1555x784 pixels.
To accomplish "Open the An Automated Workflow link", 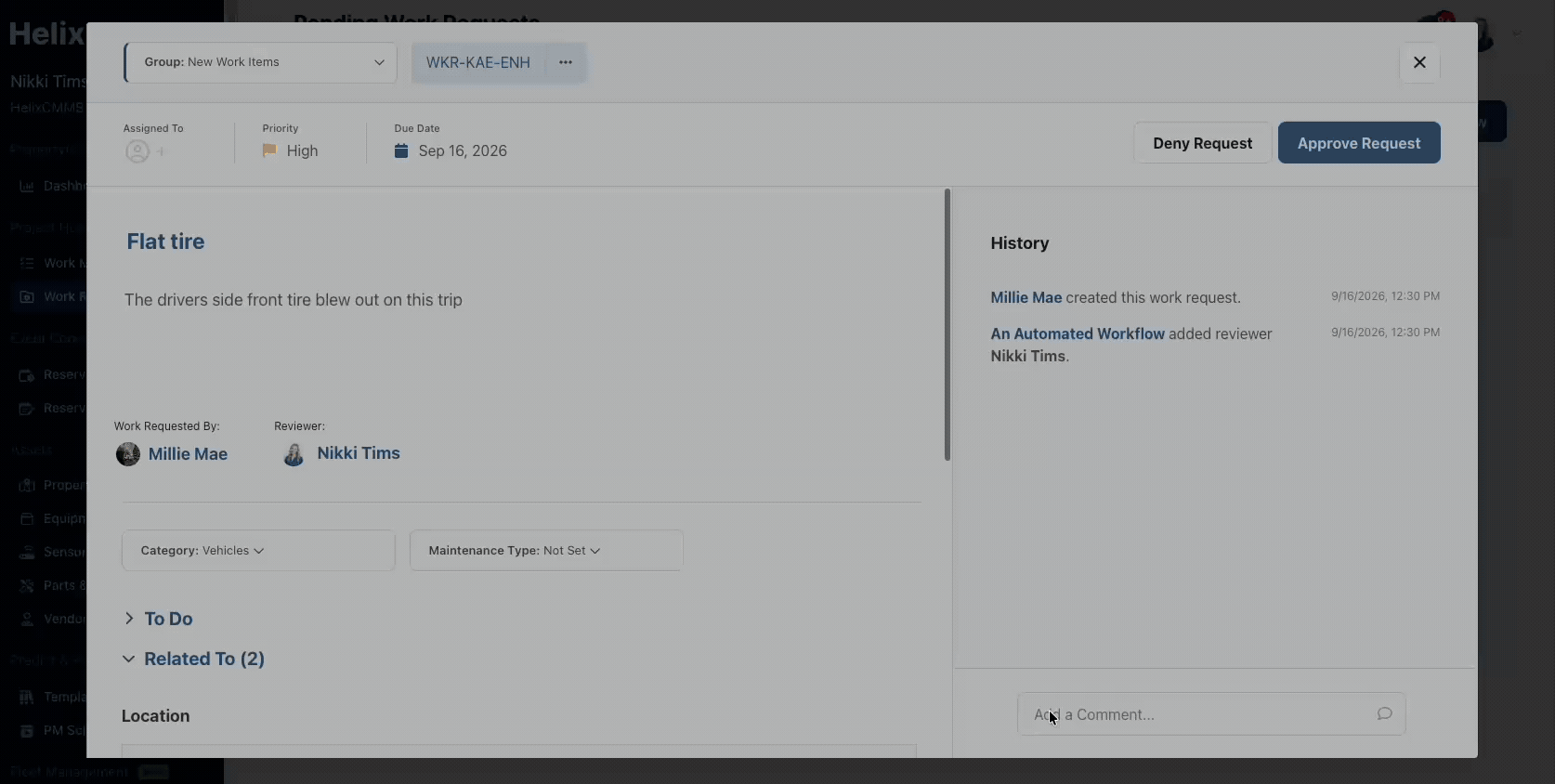I will click(x=1078, y=333).
